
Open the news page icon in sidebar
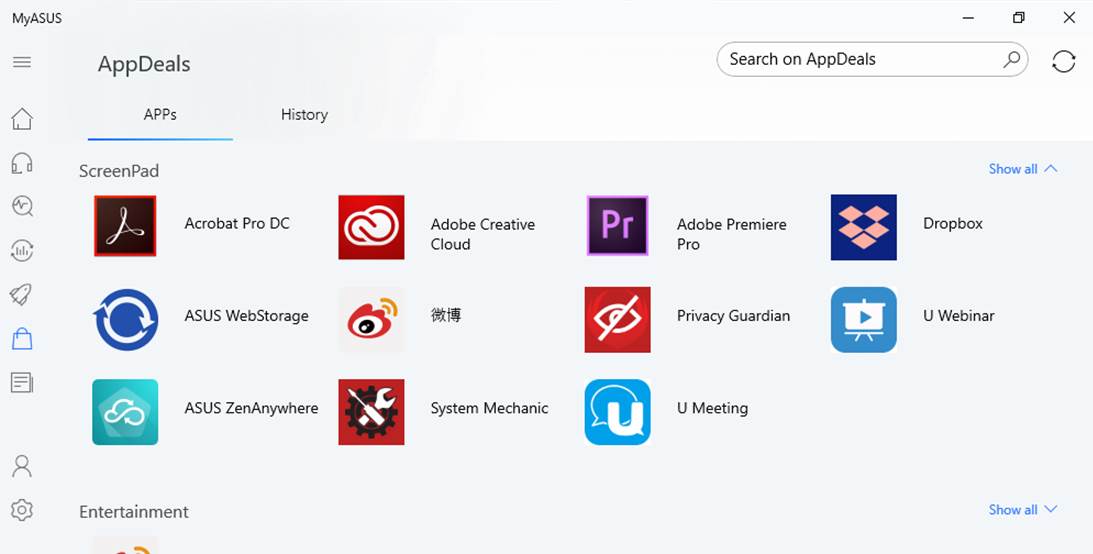pyautogui.click(x=22, y=383)
